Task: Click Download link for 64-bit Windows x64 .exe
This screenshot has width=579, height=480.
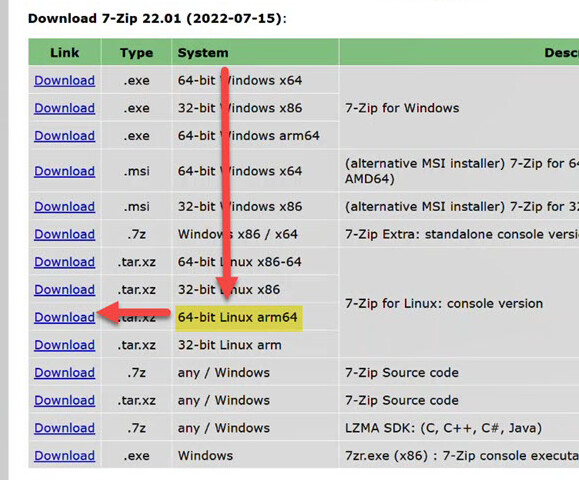Action: (65, 80)
